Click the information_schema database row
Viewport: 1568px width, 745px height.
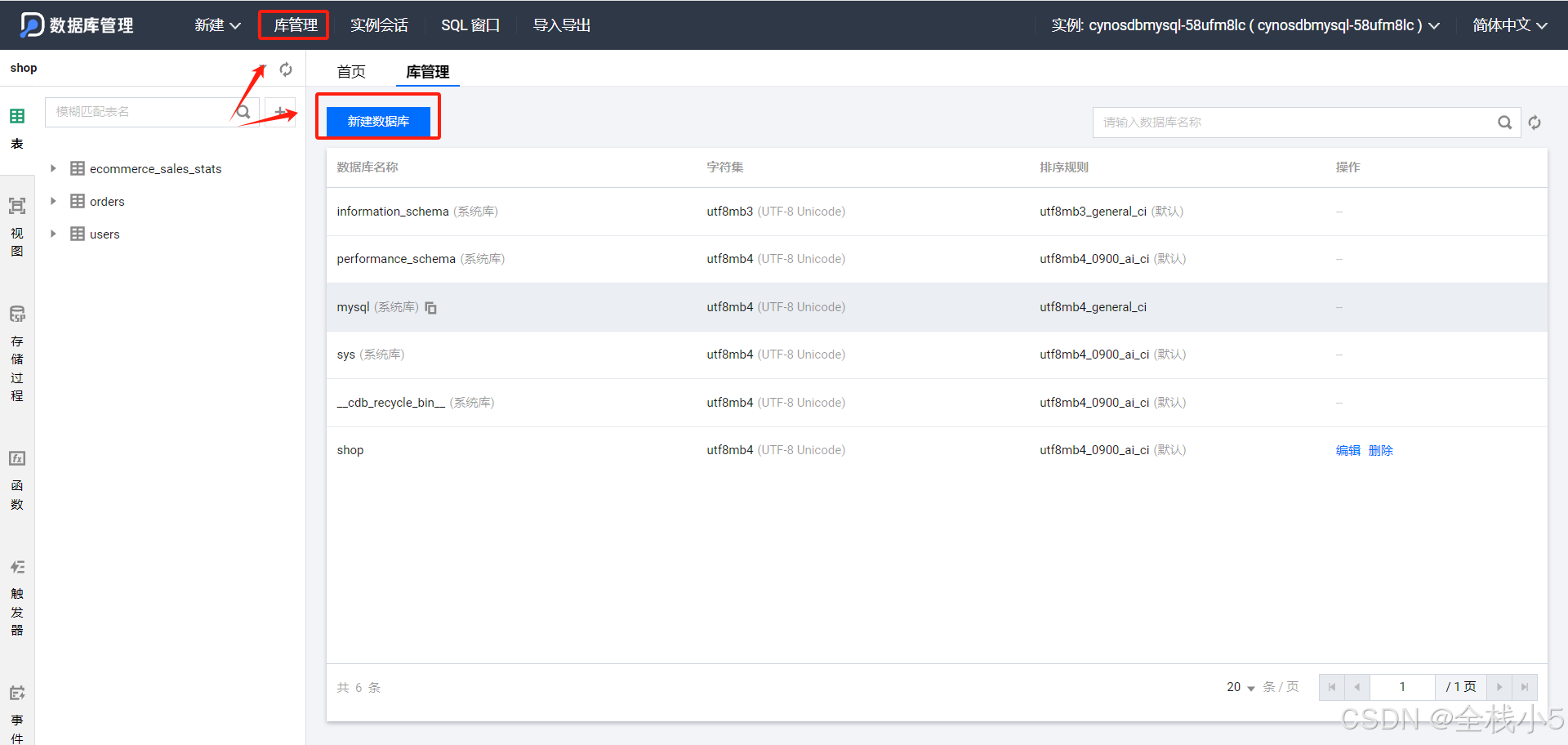pyautogui.click(x=937, y=212)
